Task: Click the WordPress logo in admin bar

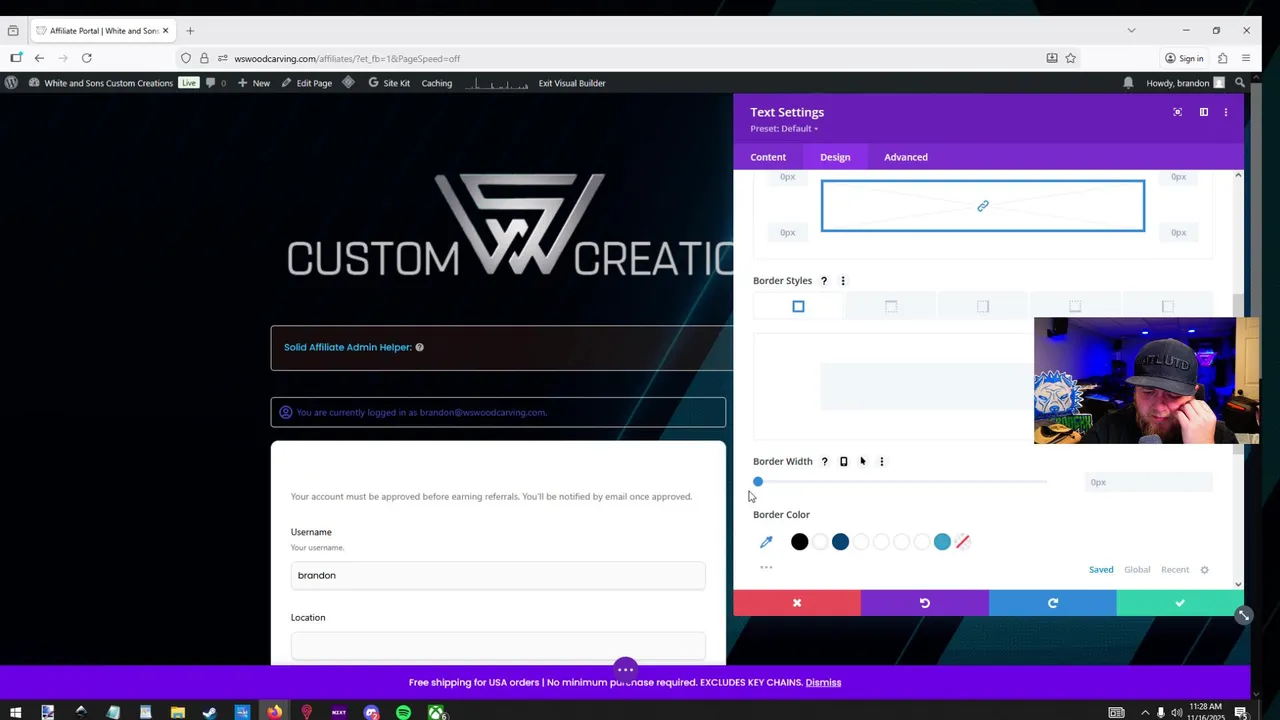Action: pyautogui.click(x=11, y=83)
